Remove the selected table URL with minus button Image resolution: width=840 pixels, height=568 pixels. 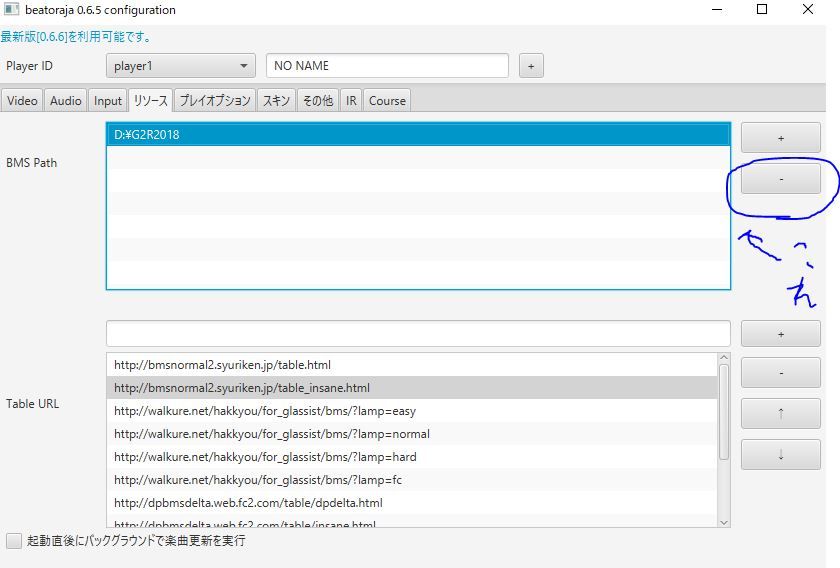click(x=781, y=372)
